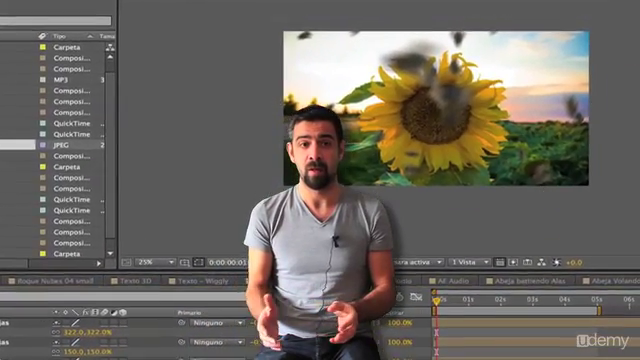Click the frame blending column header icon

95,313
